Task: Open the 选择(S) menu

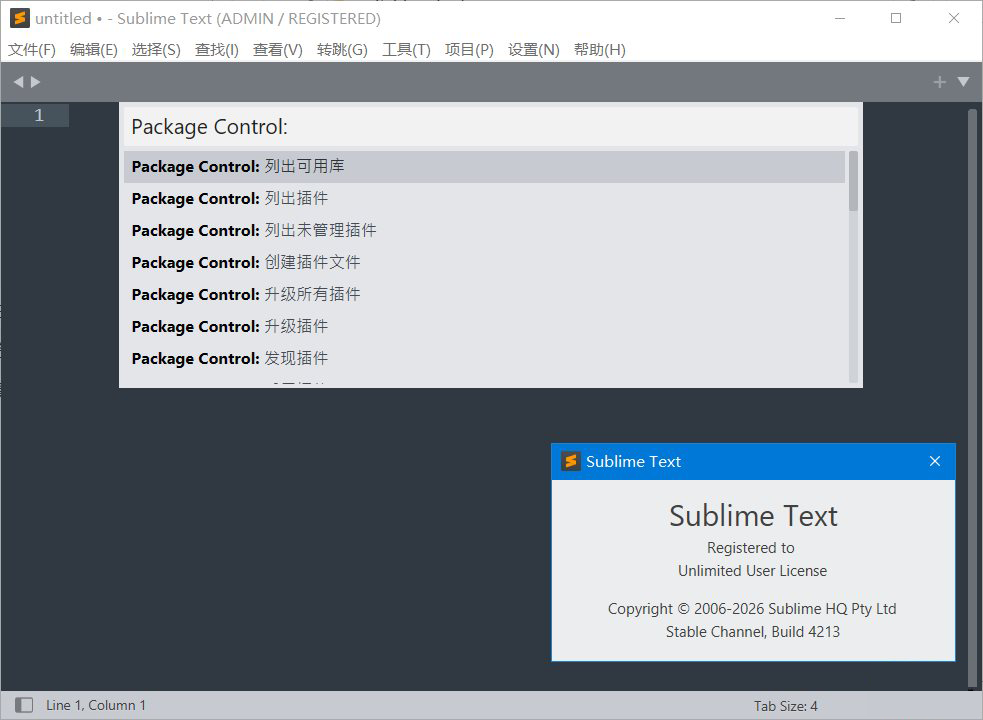Action: click(155, 50)
